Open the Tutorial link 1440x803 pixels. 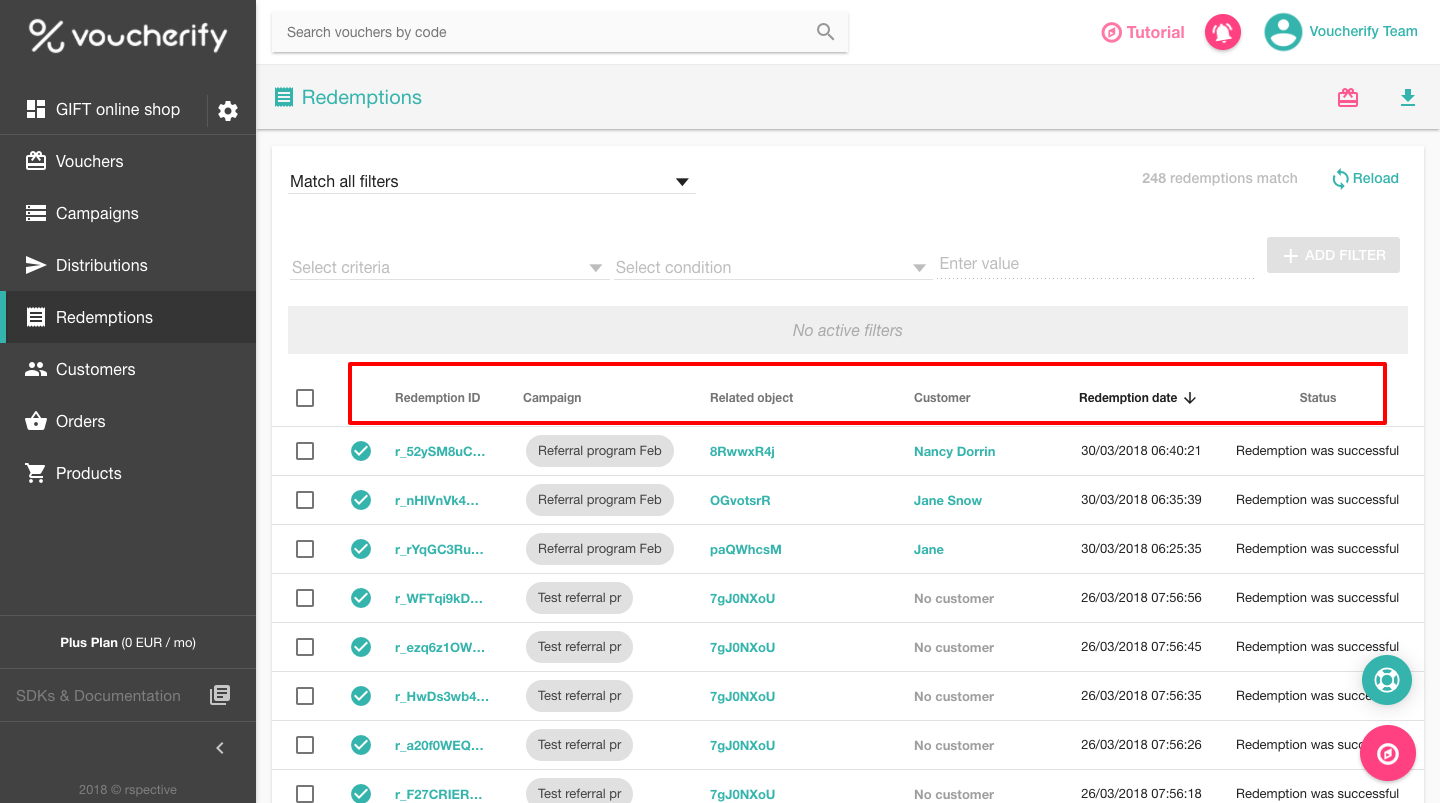[1143, 32]
